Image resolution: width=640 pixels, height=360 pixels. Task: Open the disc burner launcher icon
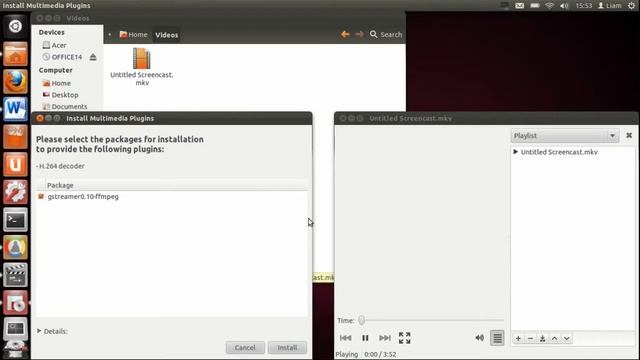coord(15,302)
